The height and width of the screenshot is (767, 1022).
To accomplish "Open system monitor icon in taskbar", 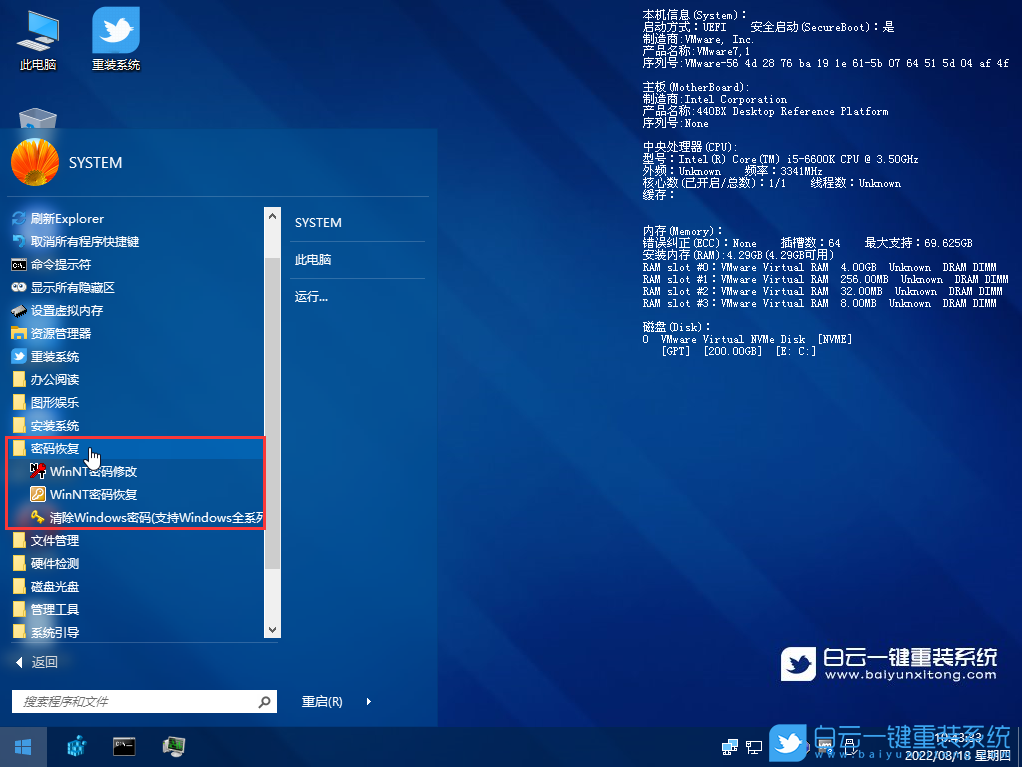I will coord(173,746).
